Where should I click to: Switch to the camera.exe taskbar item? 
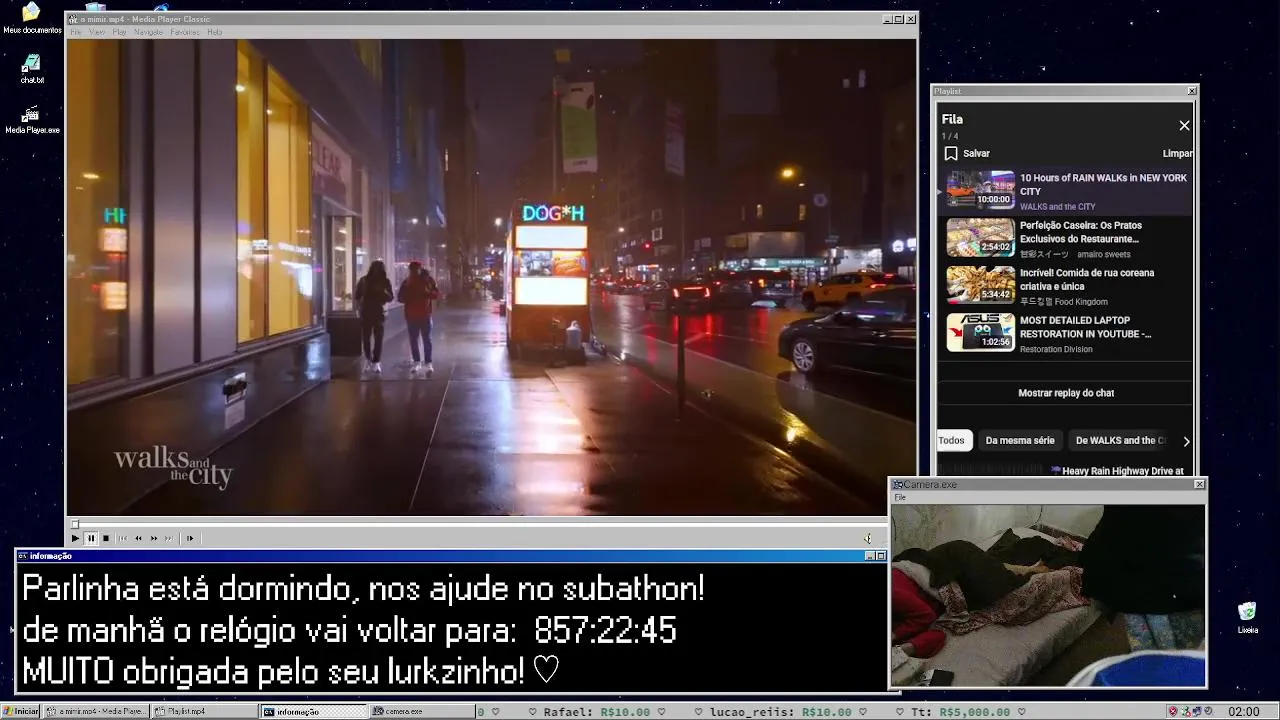click(422, 711)
